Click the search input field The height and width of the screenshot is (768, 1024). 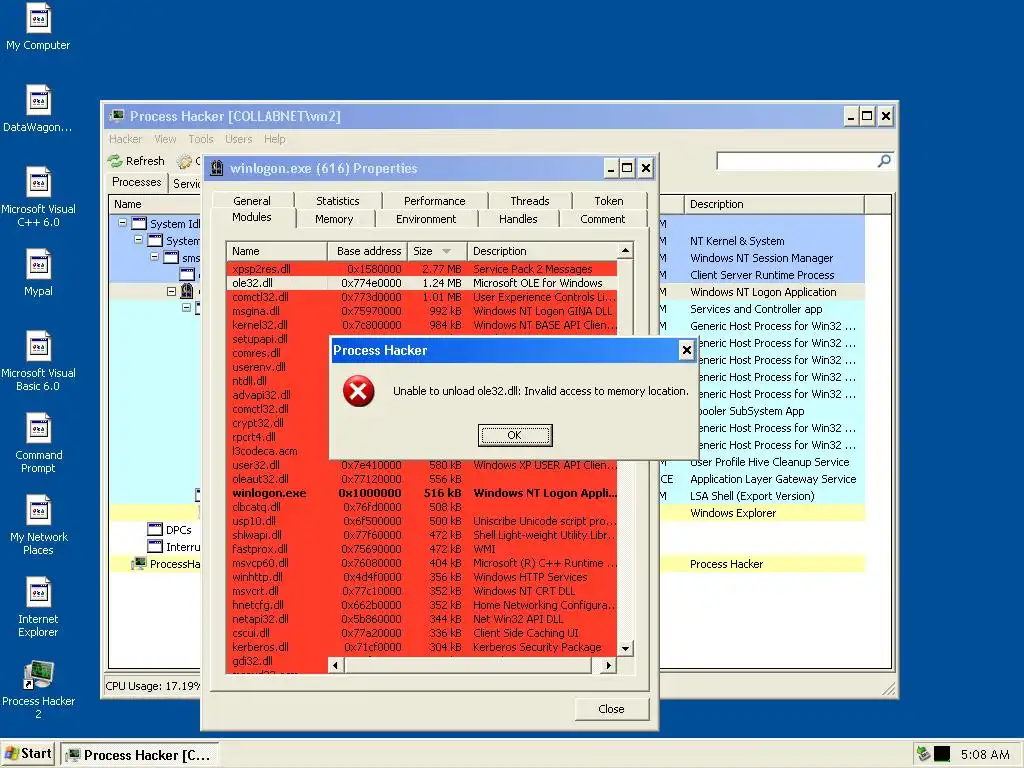coord(796,161)
